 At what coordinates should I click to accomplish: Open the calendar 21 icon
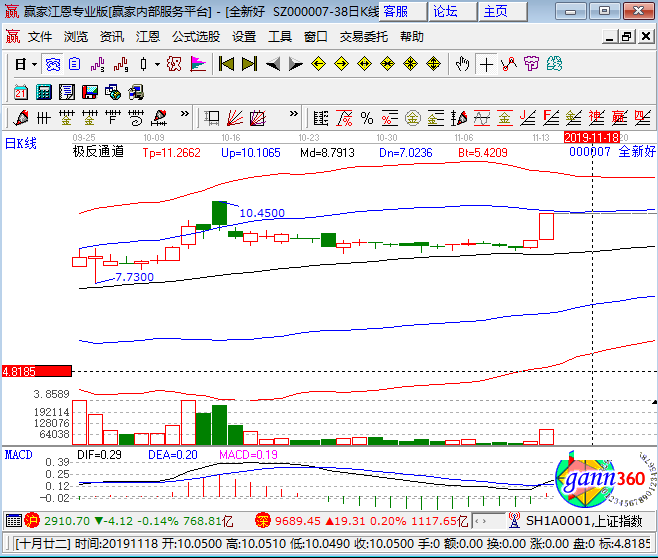(21, 92)
